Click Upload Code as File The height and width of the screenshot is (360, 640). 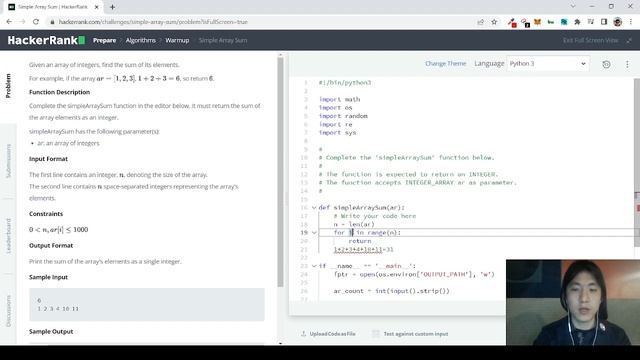[x=332, y=334]
